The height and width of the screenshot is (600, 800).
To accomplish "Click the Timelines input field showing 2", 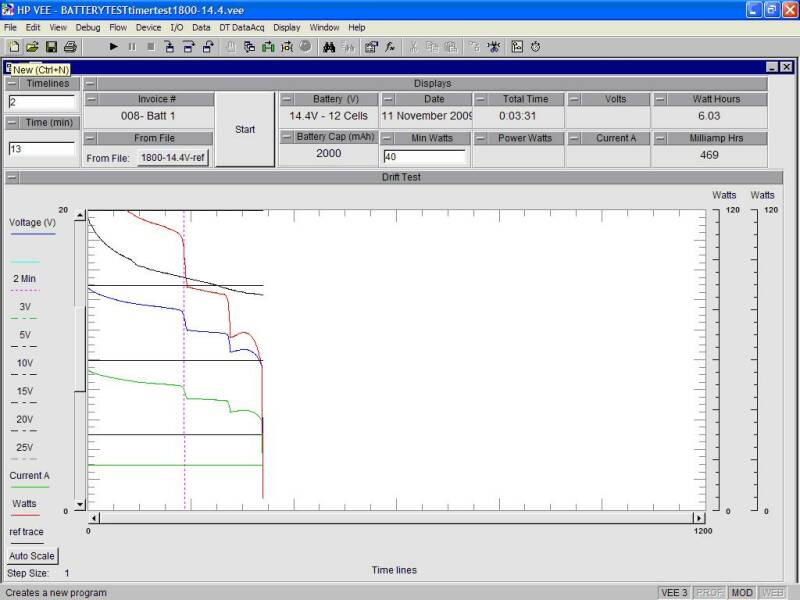I will coord(41,102).
